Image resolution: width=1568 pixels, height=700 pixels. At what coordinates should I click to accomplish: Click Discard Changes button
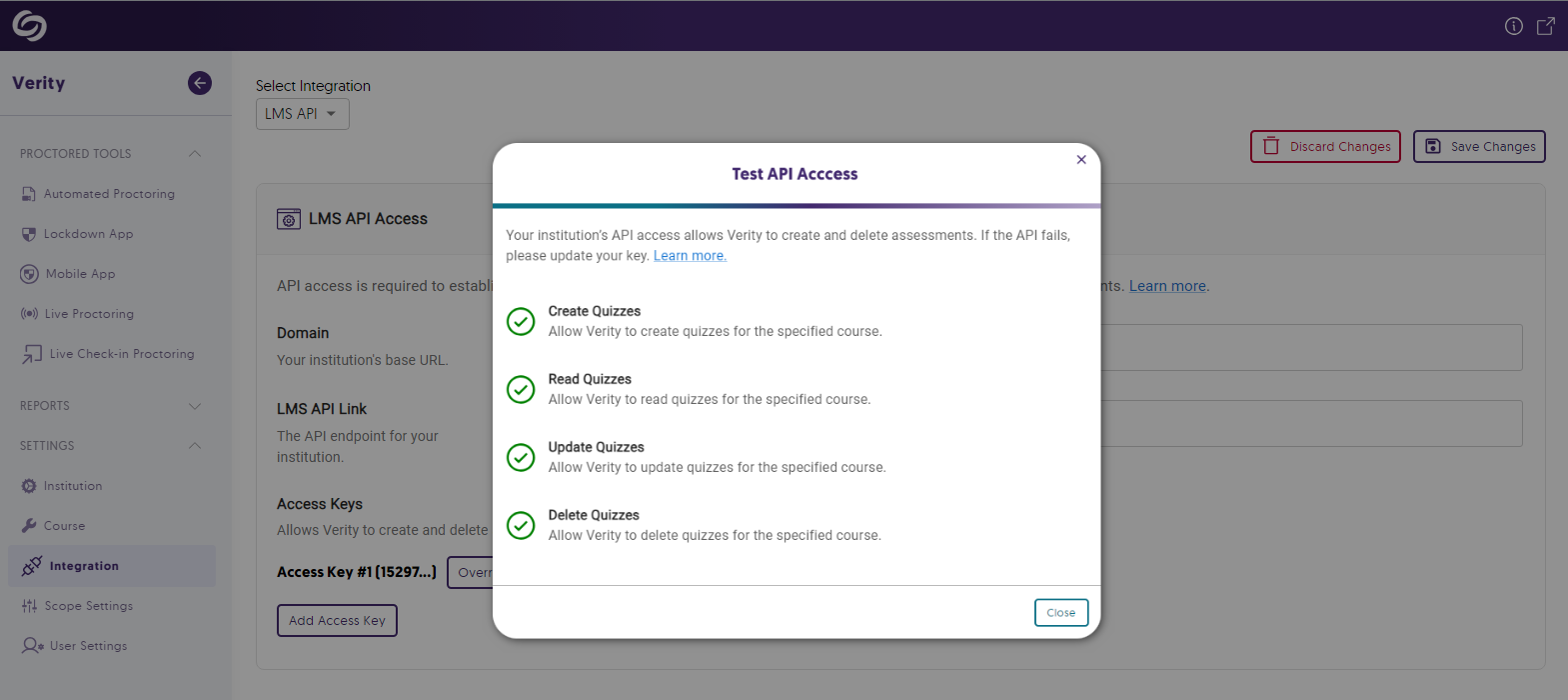[1325, 147]
